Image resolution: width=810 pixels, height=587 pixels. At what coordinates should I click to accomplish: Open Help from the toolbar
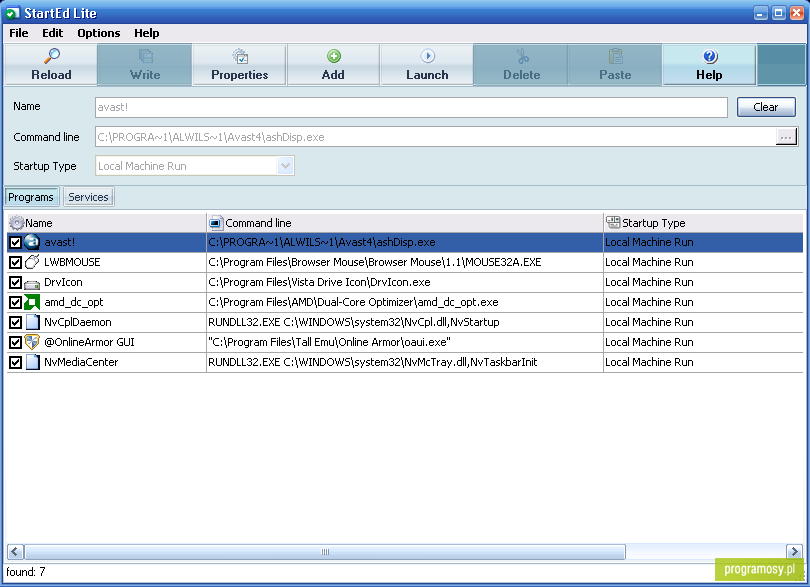click(x=709, y=65)
